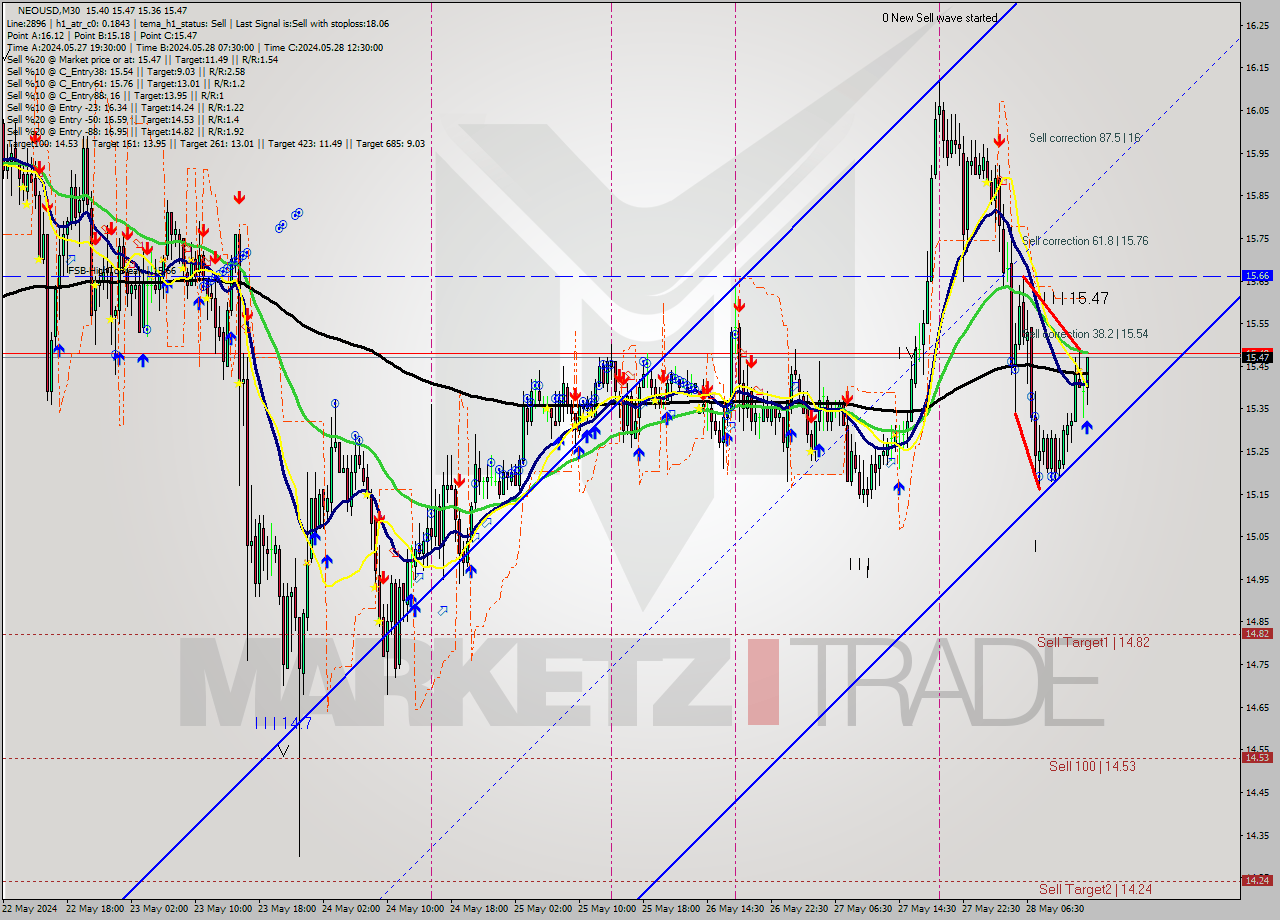Click the '25 May 18:00' time label
The image size is (1280, 920).
[x=672, y=910]
